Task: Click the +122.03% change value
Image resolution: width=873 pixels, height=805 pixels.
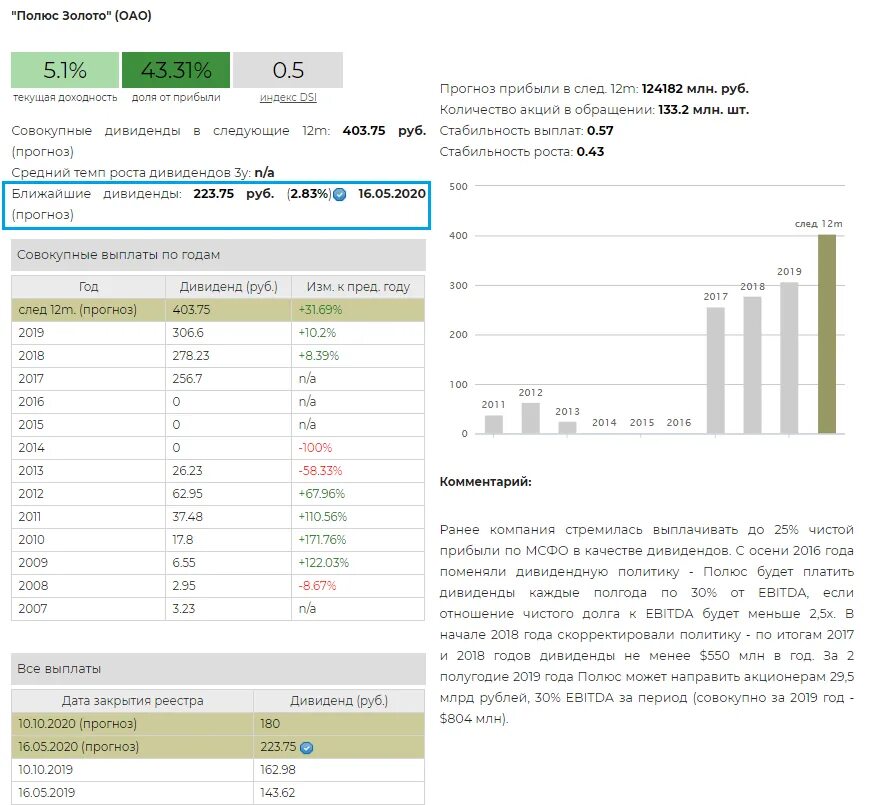Action: (323, 563)
